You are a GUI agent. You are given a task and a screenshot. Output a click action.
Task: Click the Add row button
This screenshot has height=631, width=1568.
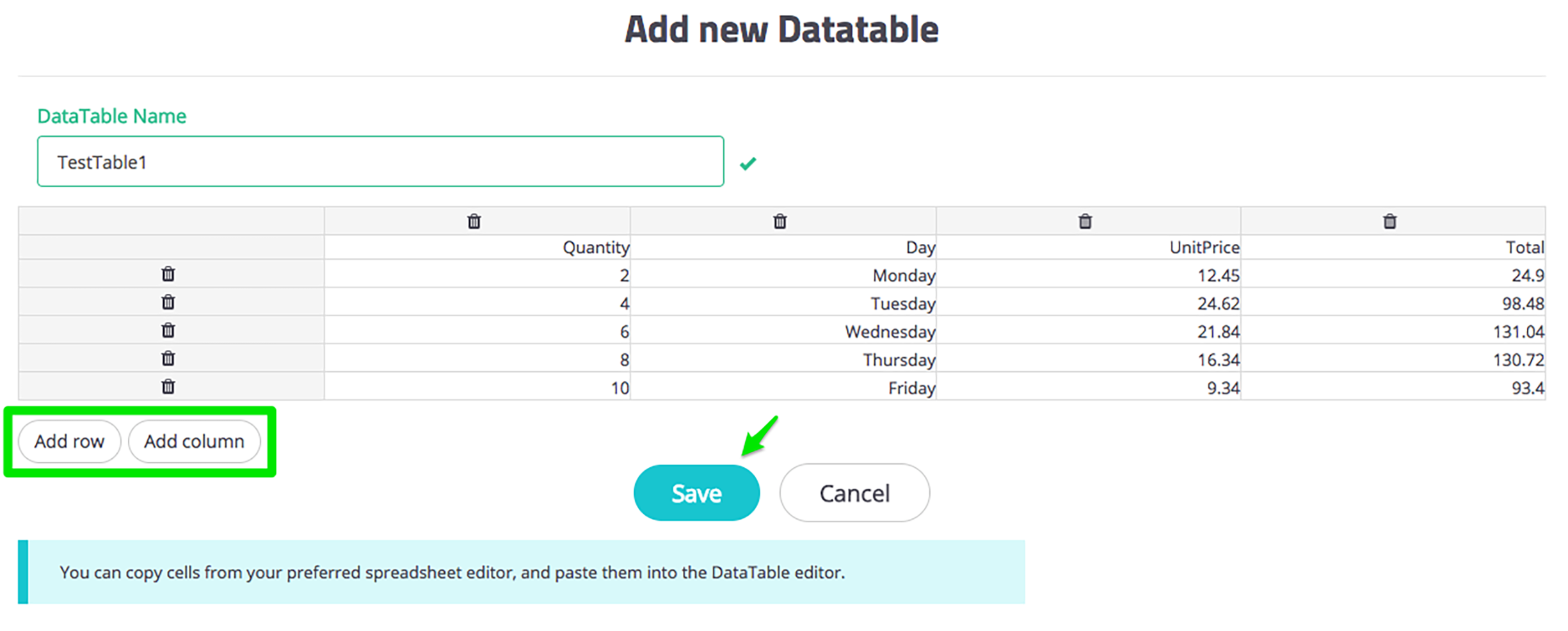[x=69, y=442]
